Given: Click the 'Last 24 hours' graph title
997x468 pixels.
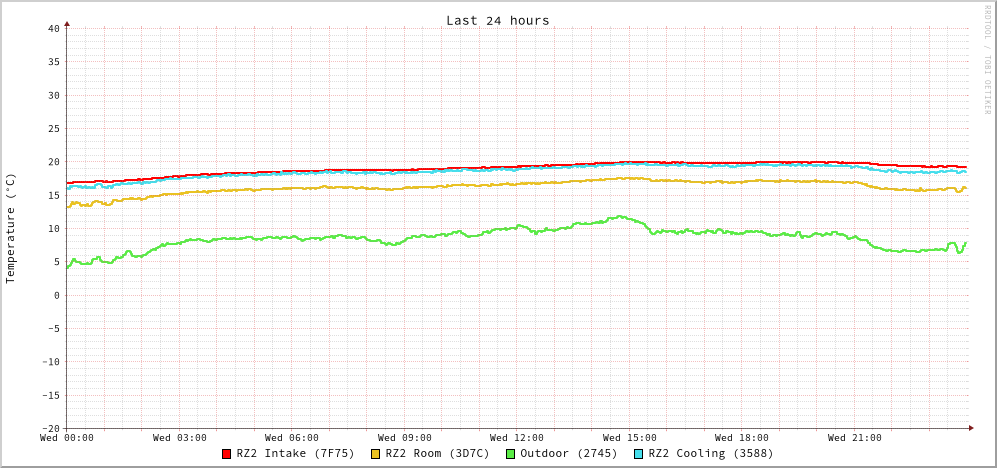Looking at the screenshot, I should click(497, 20).
